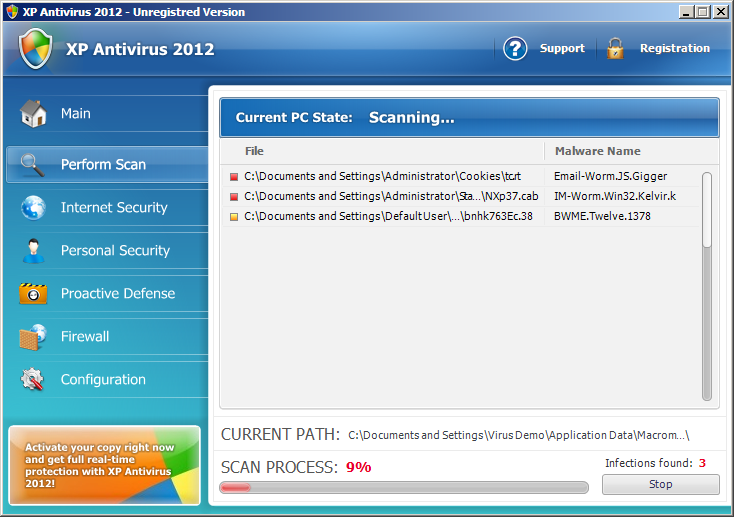Open the Configuration section
Viewport: 734px width, 517px height.
coord(108,379)
